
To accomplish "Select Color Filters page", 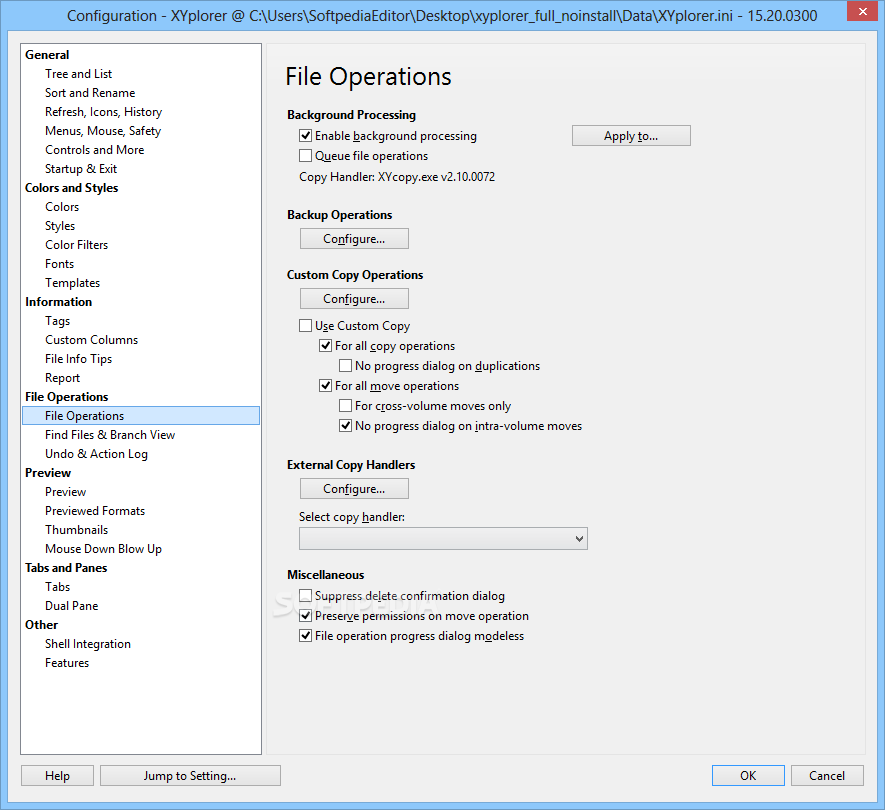I will [x=77, y=245].
